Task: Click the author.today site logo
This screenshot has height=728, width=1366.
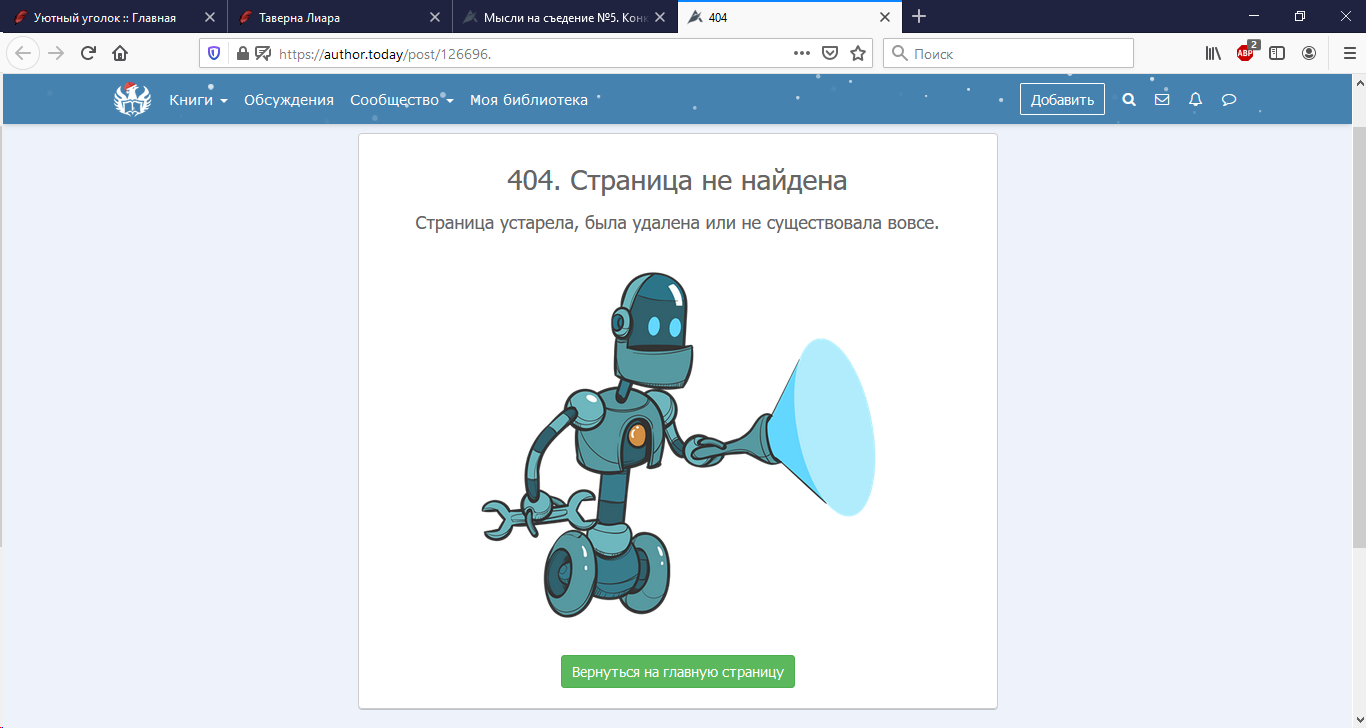Action: coord(132,99)
